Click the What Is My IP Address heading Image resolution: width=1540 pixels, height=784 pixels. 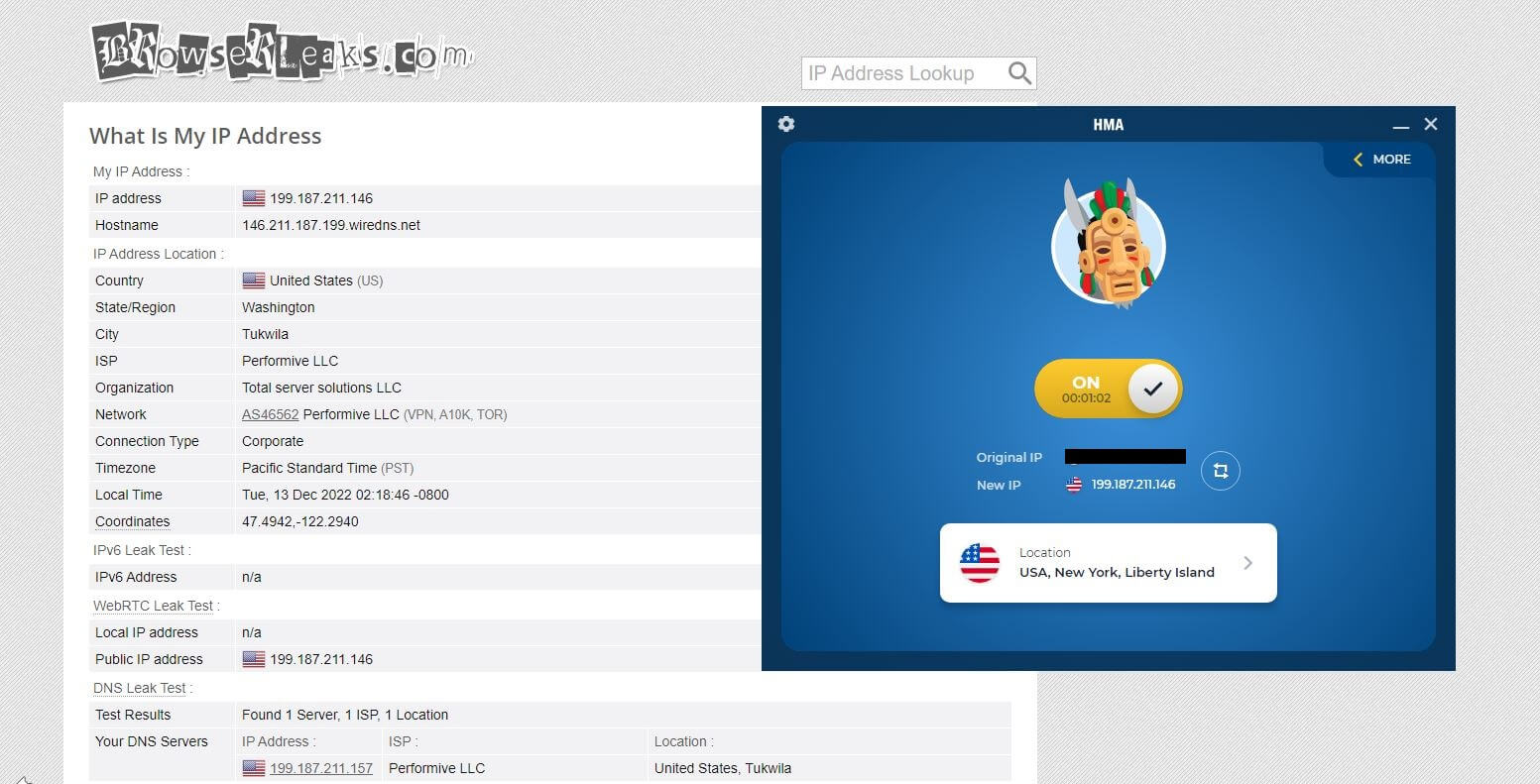tap(205, 136)
